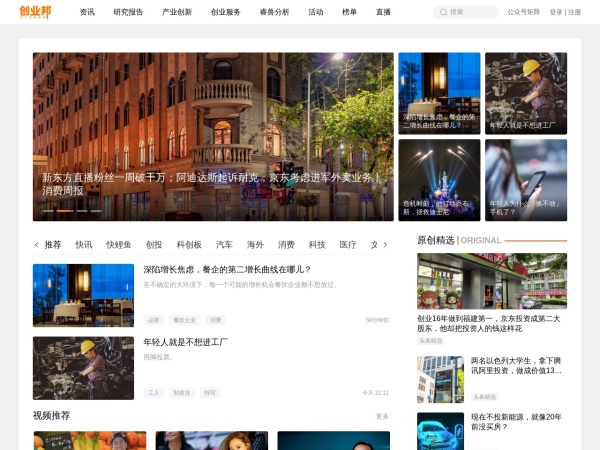Open article 深陷增长焦虑 headline in list
Screen dimensions: 600x450
pyautogui.click(x=227, y=270)
